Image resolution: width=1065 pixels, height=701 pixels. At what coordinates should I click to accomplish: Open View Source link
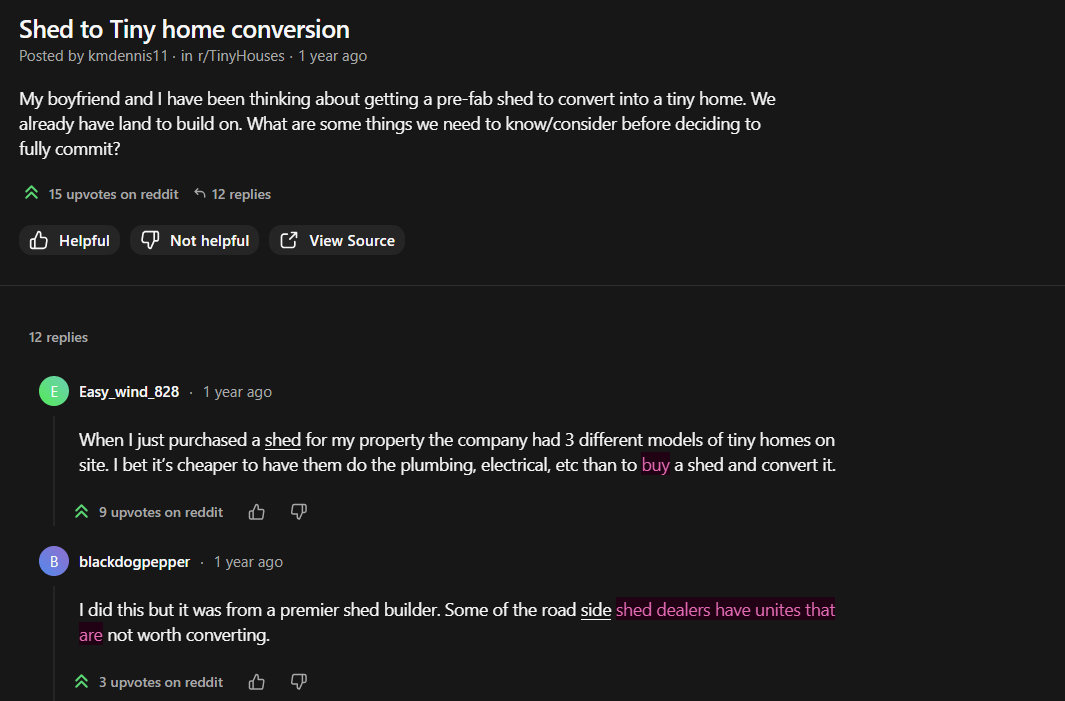(337, 240)
